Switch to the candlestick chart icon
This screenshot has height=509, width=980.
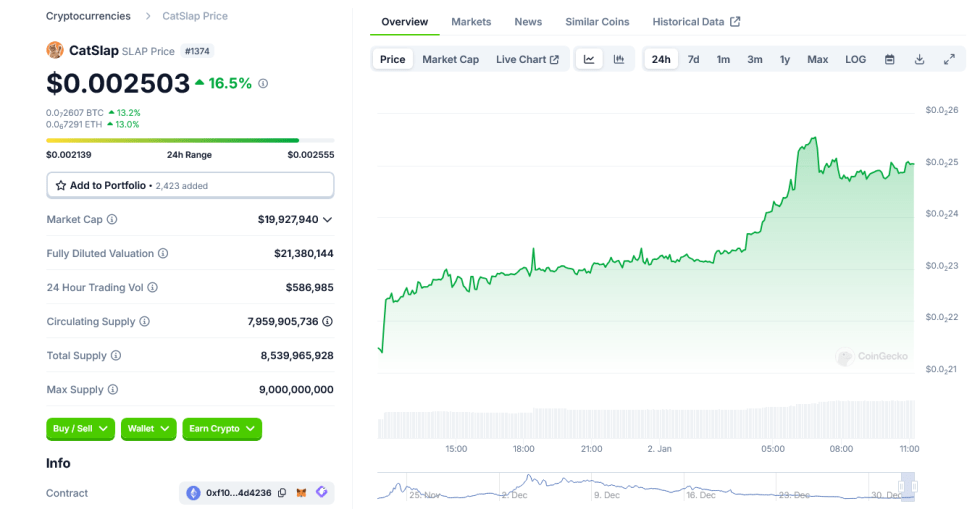[619, 60]
